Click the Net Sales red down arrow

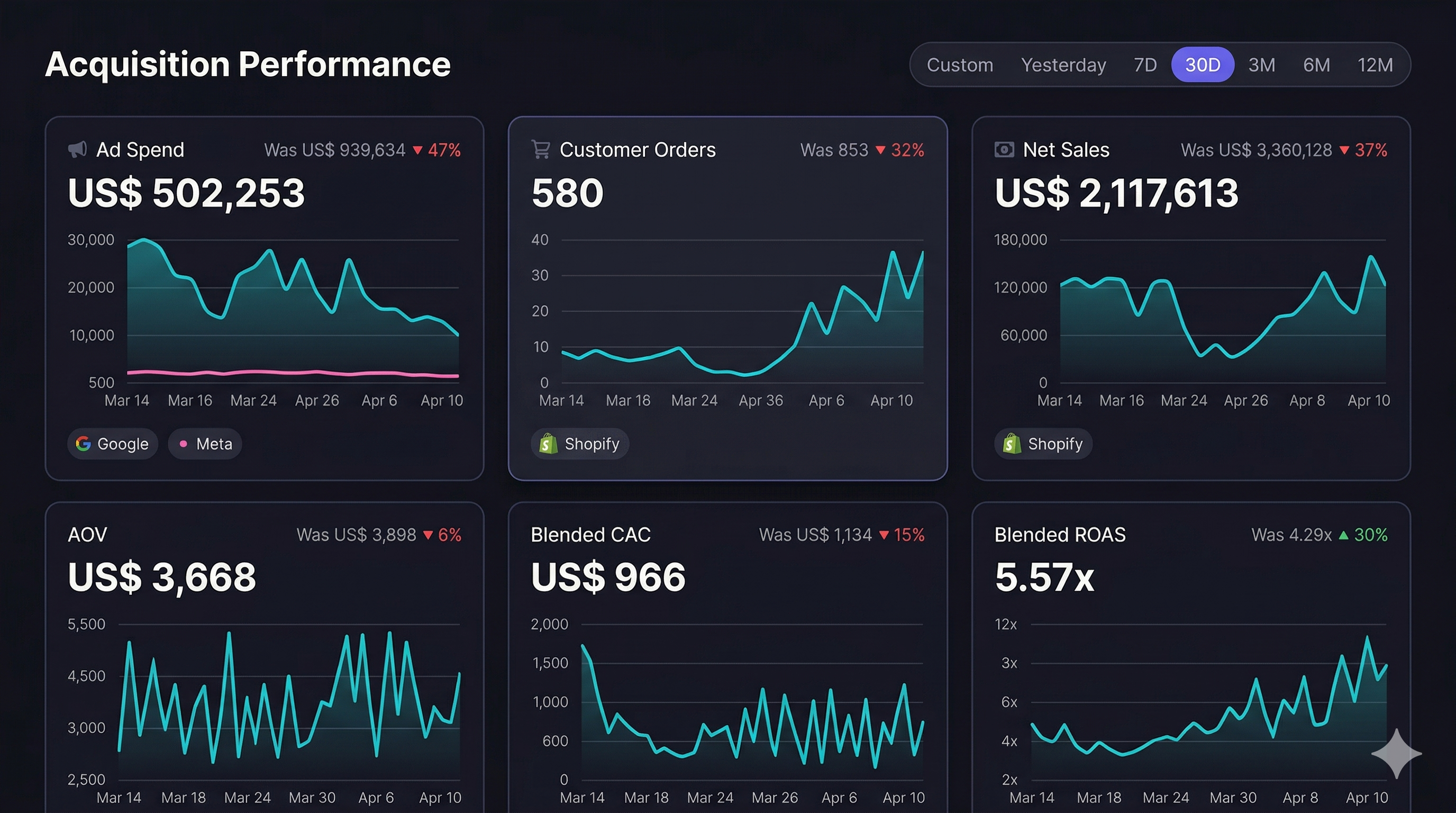coord(1345,150)
